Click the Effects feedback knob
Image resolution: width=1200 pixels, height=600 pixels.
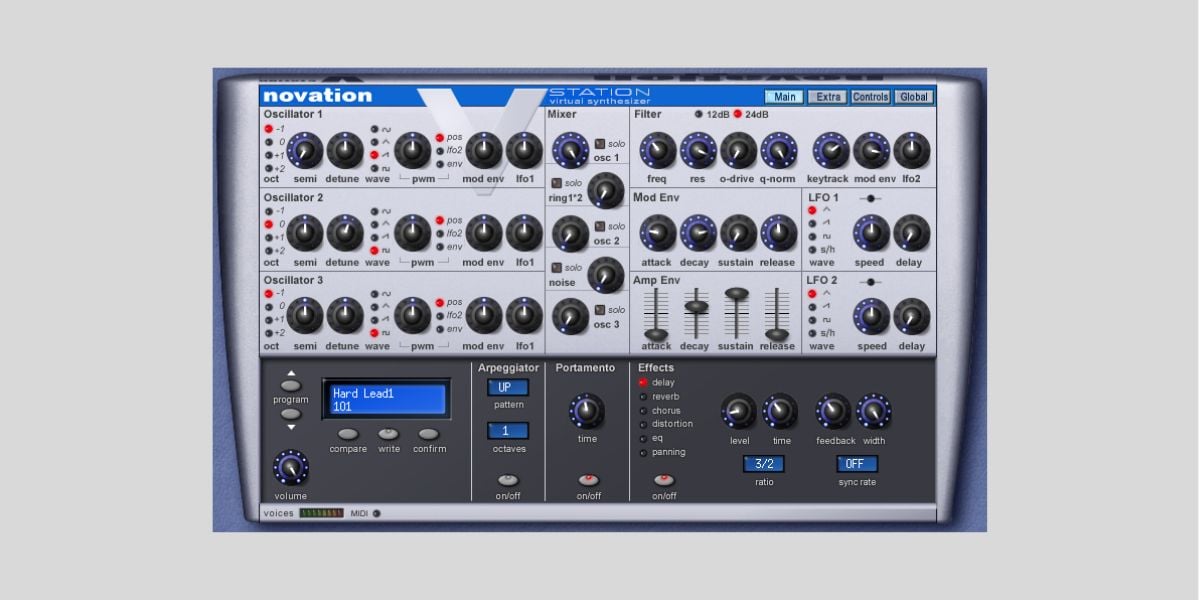[x=833, y=411]
